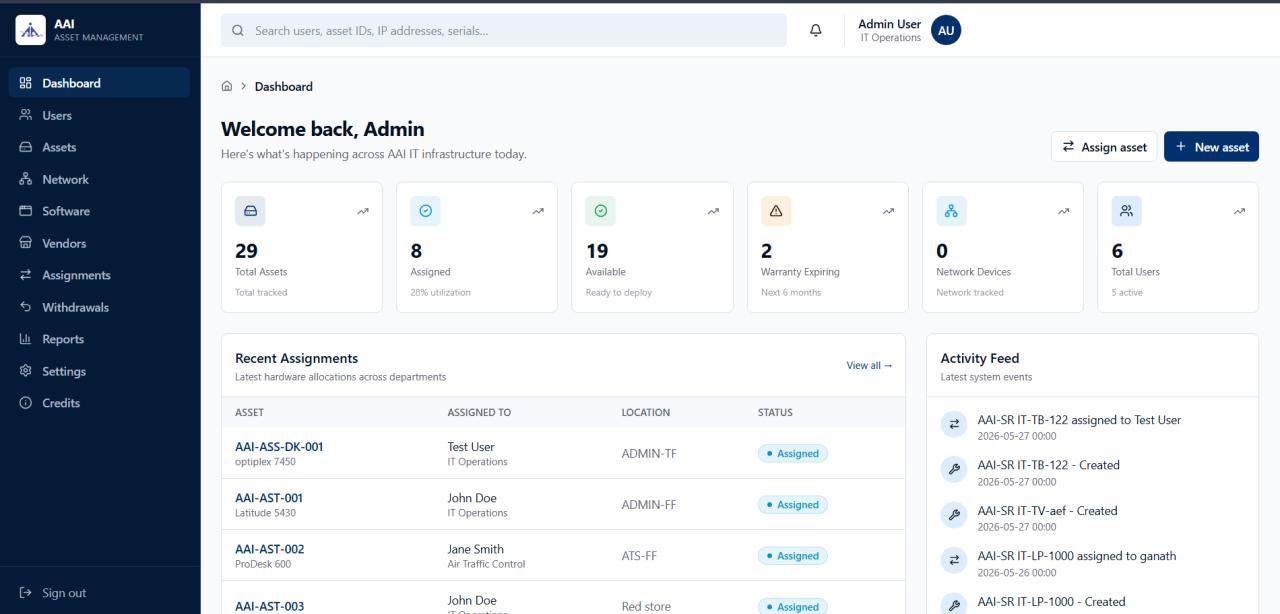Click home icon in breadcrumb

[x=227, y=87]
